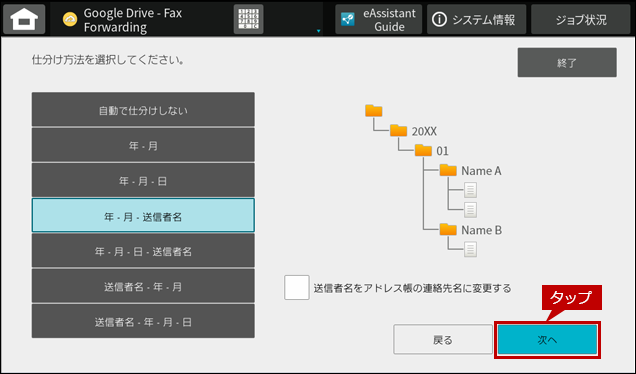636x374 pixels.
Task: Tap the 次へ button
Action: coord(547,339)
